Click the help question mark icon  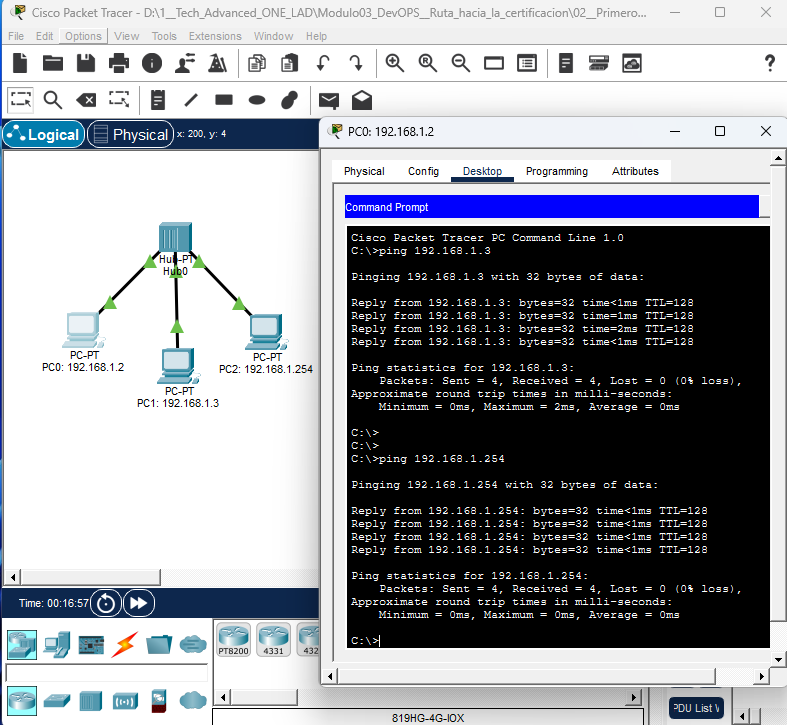[769, 63]
